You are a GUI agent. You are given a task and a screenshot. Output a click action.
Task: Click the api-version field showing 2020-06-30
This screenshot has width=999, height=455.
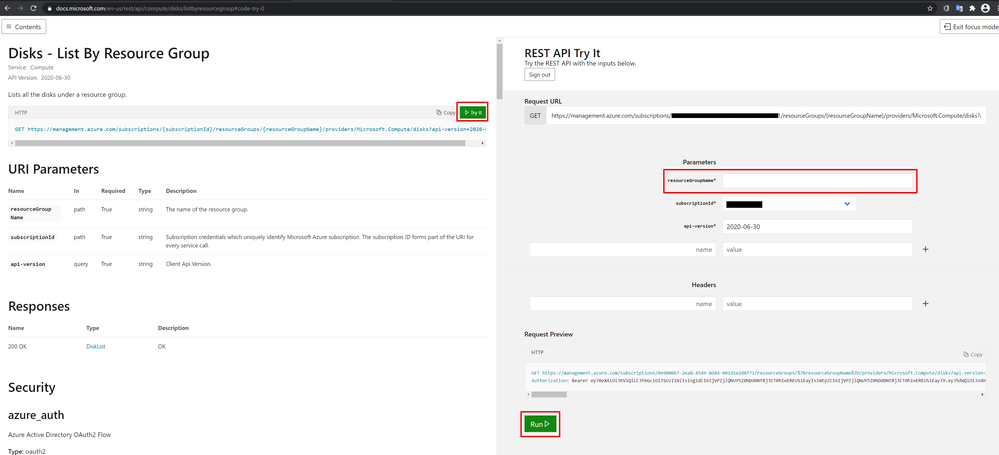coord(817,226)
